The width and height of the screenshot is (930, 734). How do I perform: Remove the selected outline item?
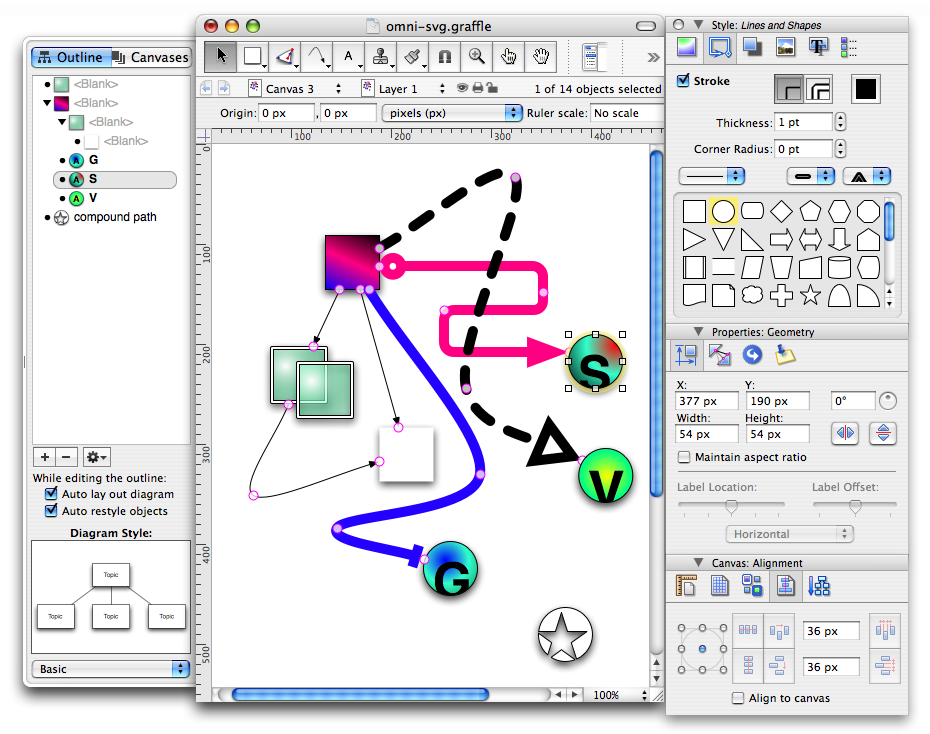coord(66,457)
